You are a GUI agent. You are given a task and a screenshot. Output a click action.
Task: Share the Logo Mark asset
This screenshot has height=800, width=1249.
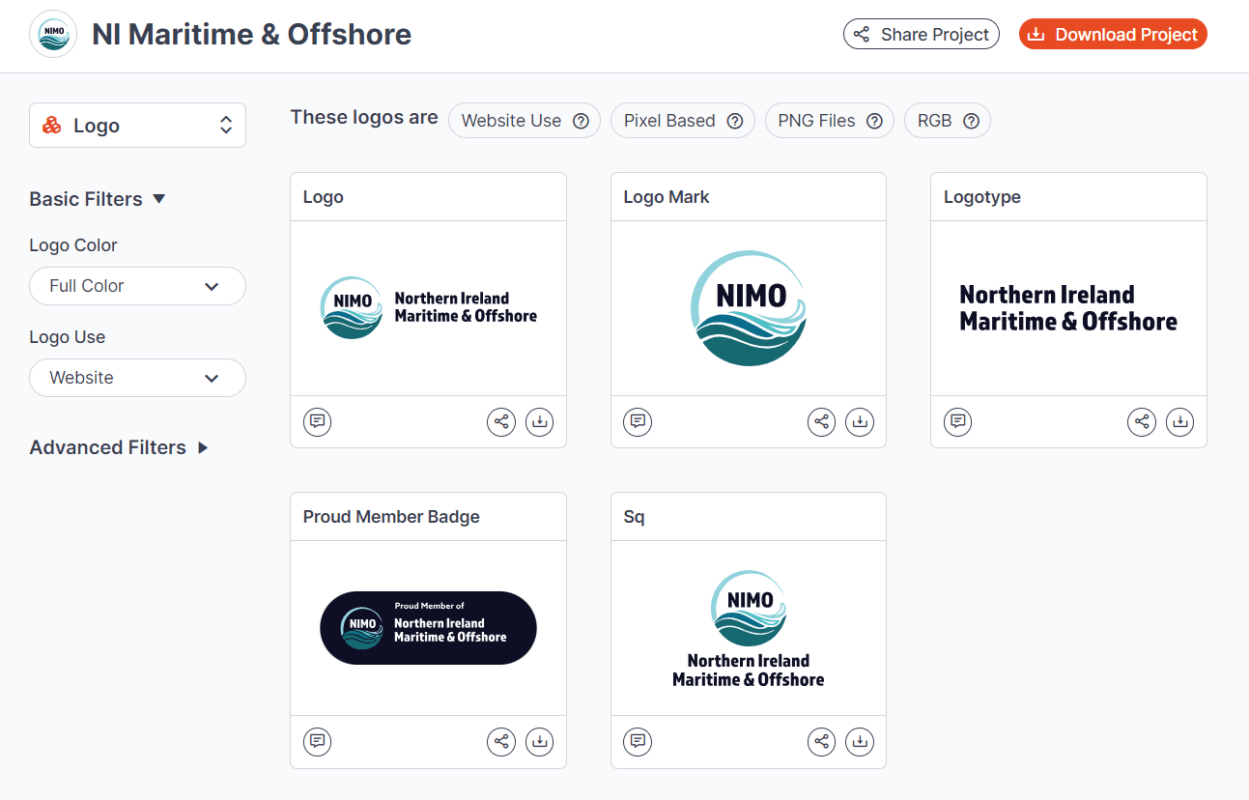pyautogui.click(x=821, y=422)
